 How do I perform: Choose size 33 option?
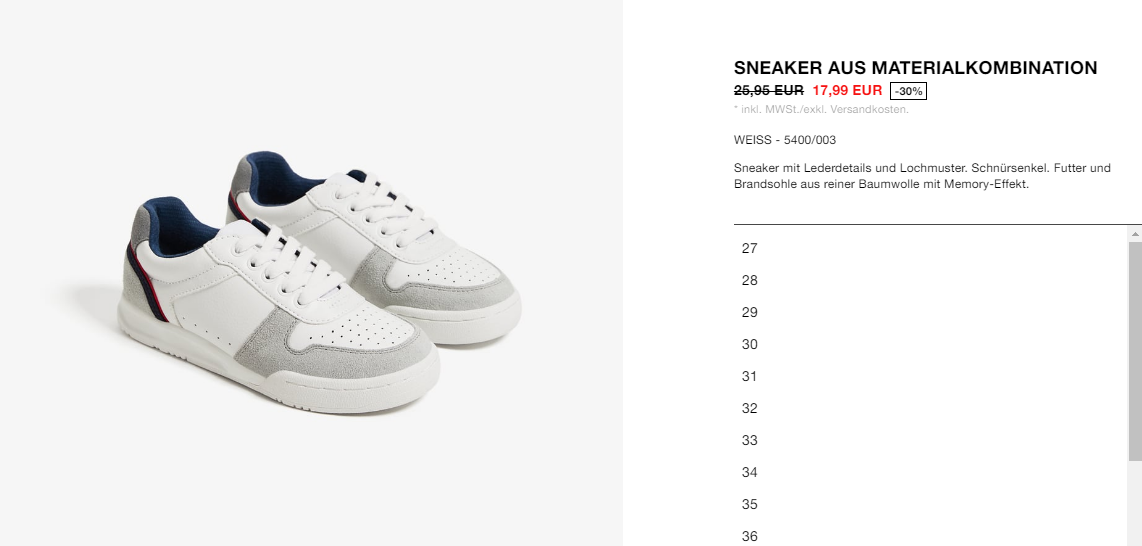(931, 440)
